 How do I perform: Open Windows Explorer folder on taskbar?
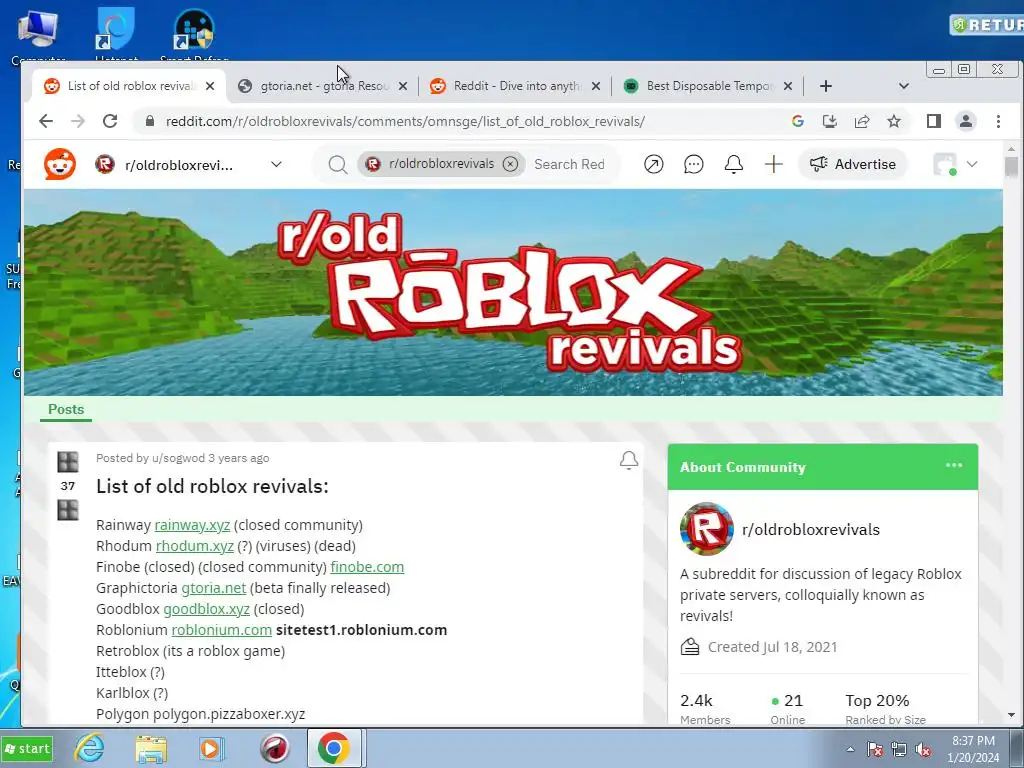tap(151, 748)
